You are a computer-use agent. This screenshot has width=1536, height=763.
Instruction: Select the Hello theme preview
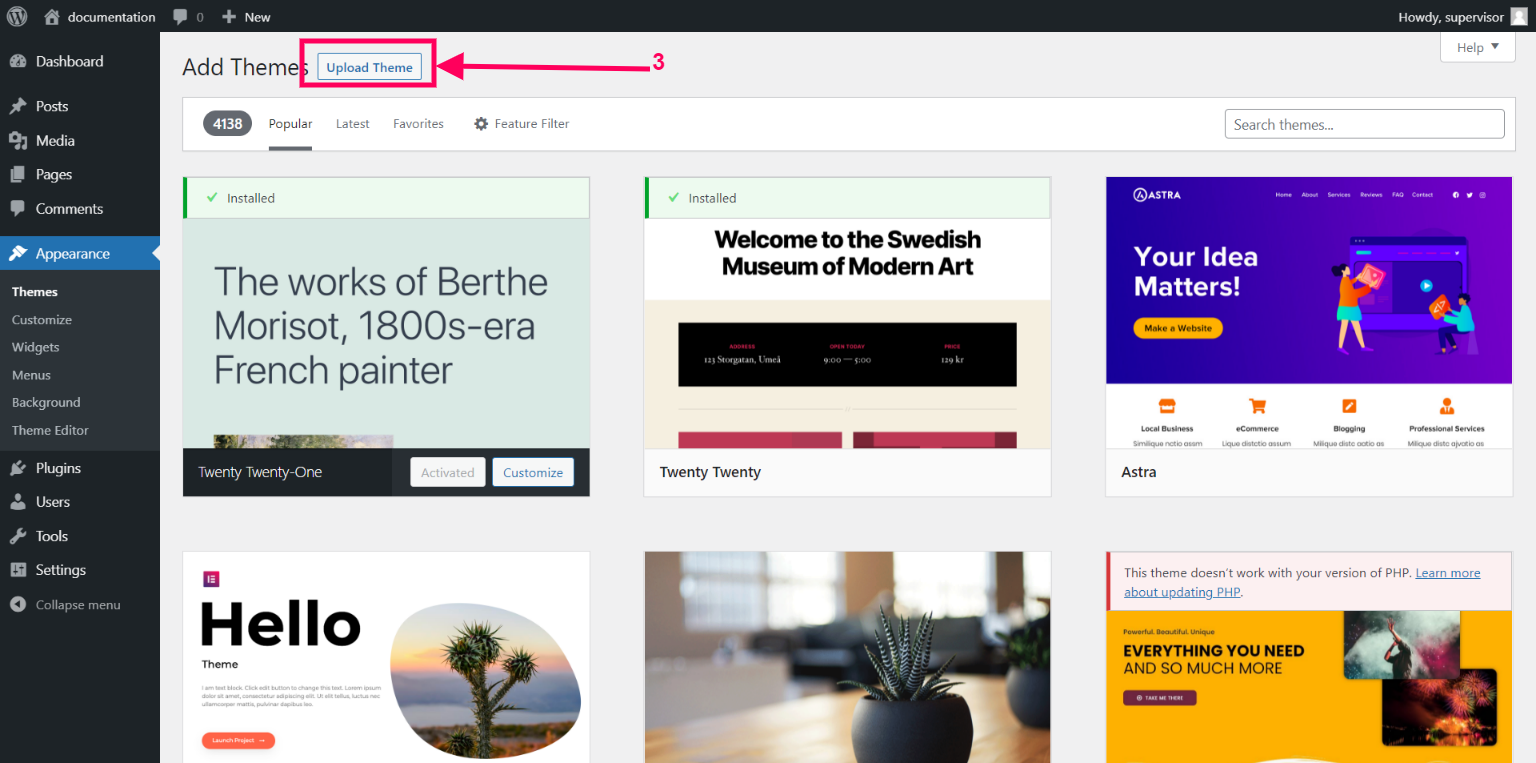[386, 657]
